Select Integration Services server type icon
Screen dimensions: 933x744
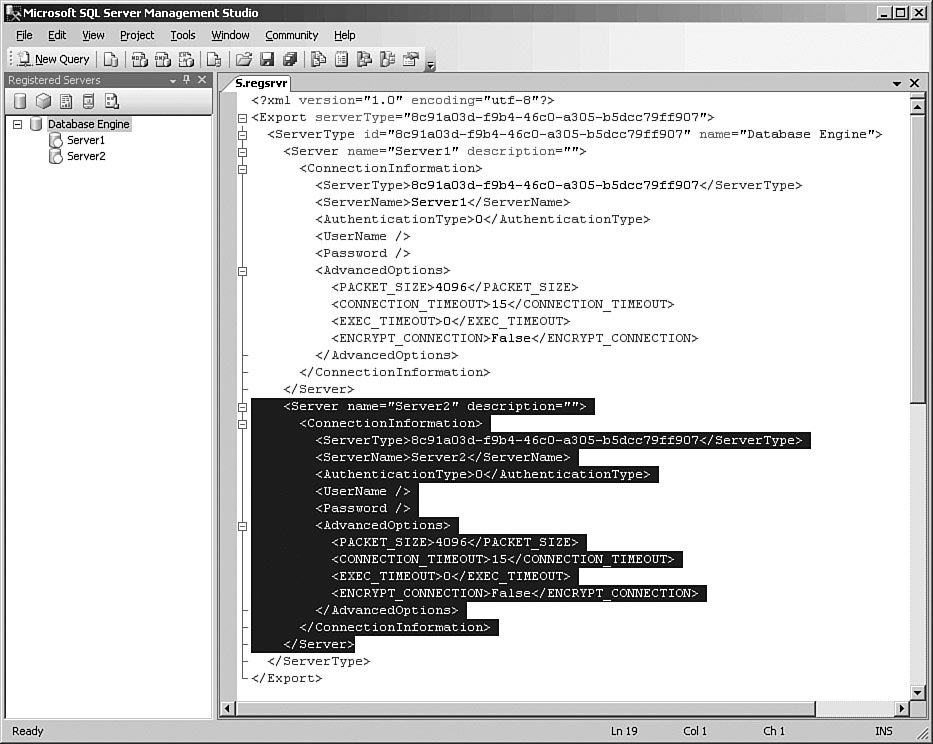coord(112,101)
